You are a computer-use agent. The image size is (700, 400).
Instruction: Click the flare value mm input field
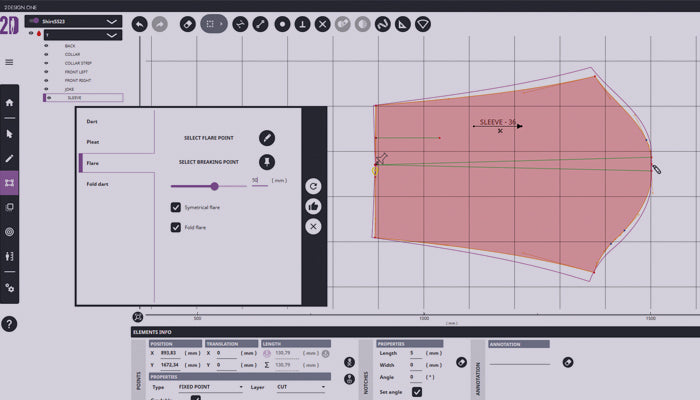click(257, 181)
